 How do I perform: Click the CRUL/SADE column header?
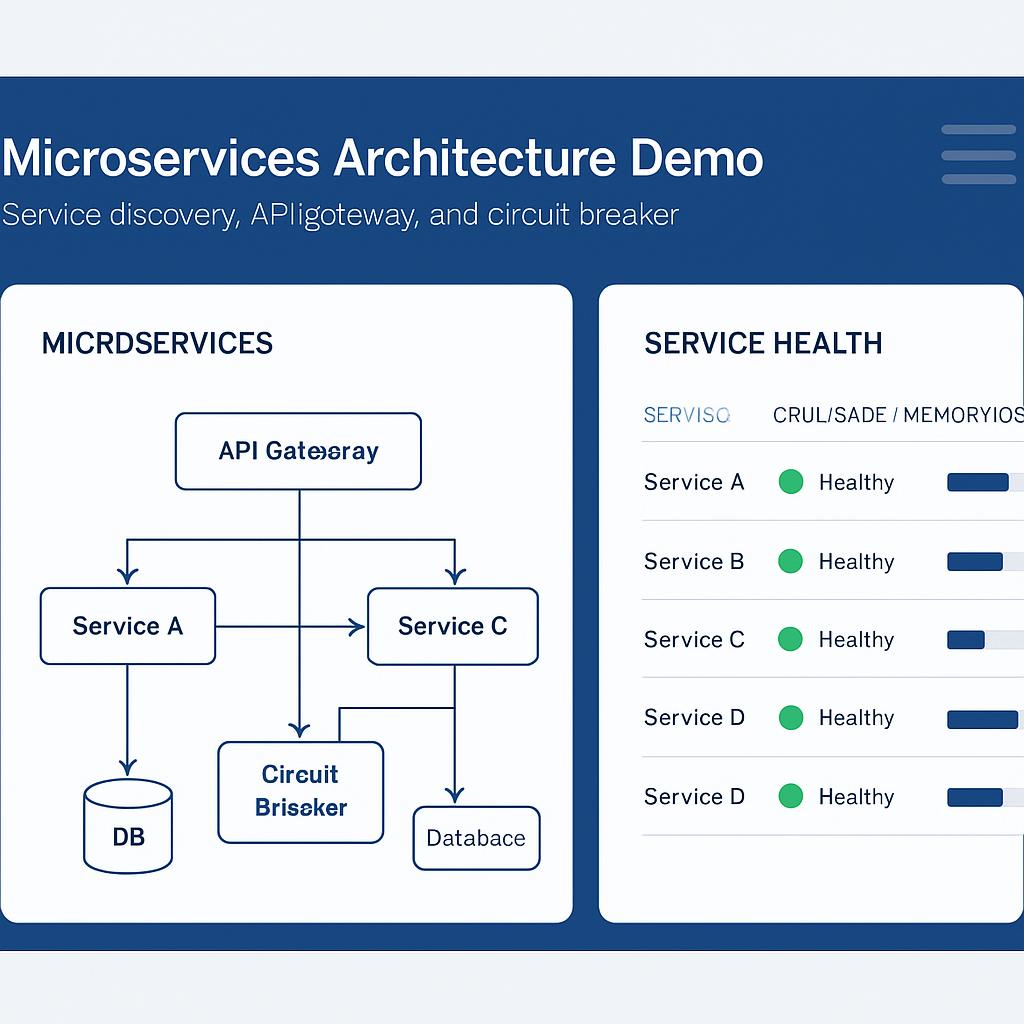tap(829, 415)
